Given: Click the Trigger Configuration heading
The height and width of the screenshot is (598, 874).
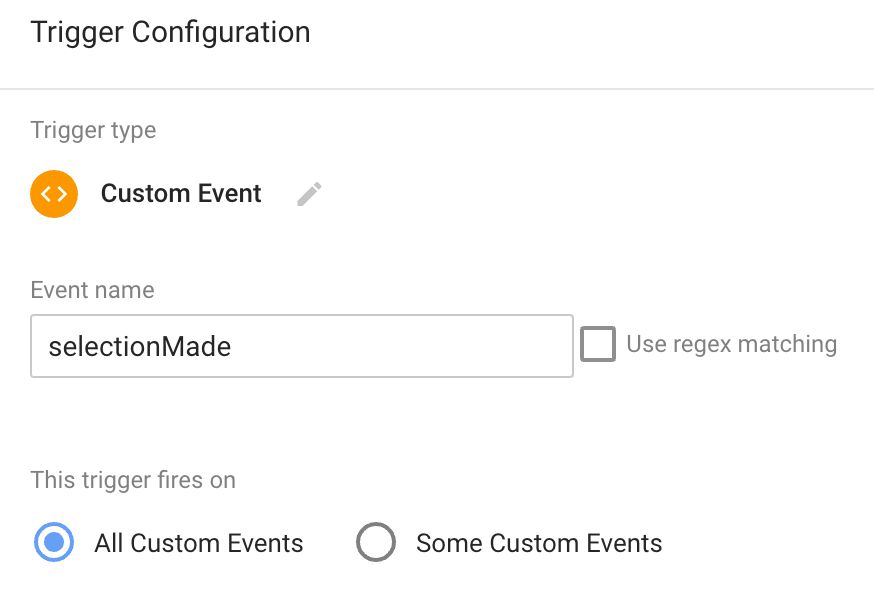Looking at the screenshot, I should tap(171, 32).
